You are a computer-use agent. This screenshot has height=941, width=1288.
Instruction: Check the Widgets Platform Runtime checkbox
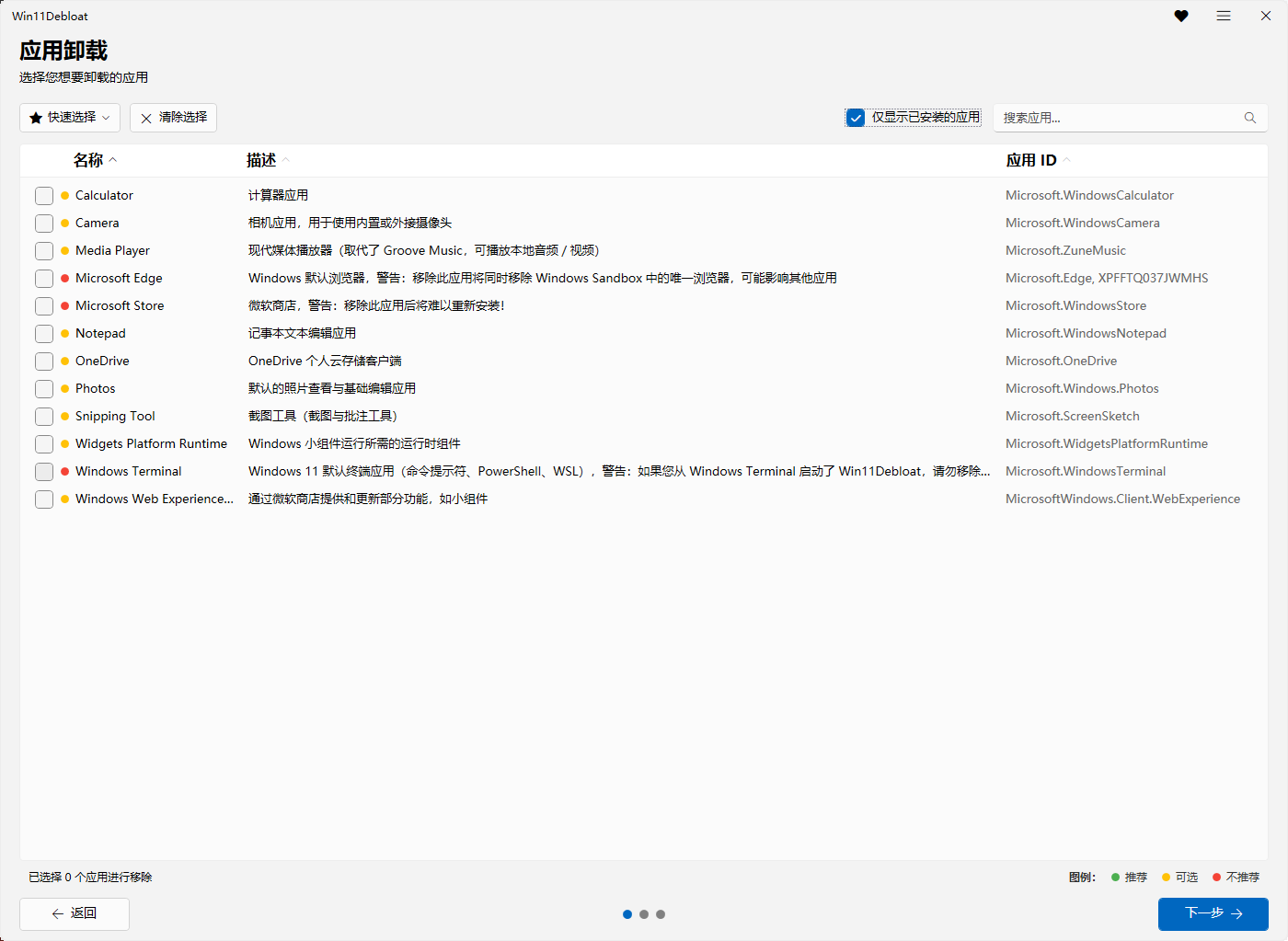click(x=44, y=444)
